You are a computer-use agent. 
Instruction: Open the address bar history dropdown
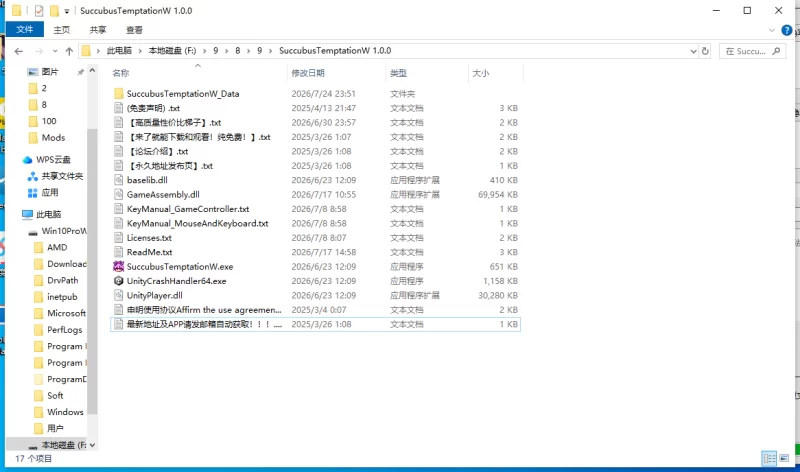pyautogui.click(x=693, y=51)
